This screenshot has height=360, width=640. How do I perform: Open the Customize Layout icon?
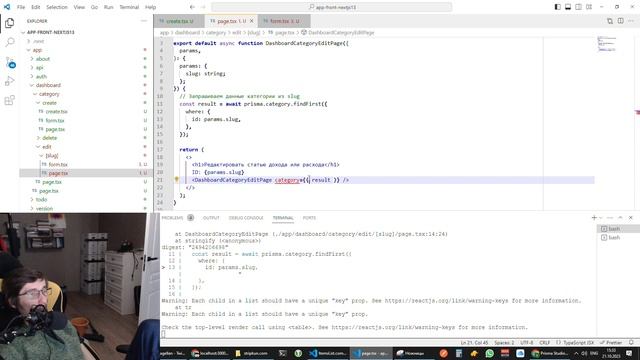pyautogui.click(x=589, y=7)
